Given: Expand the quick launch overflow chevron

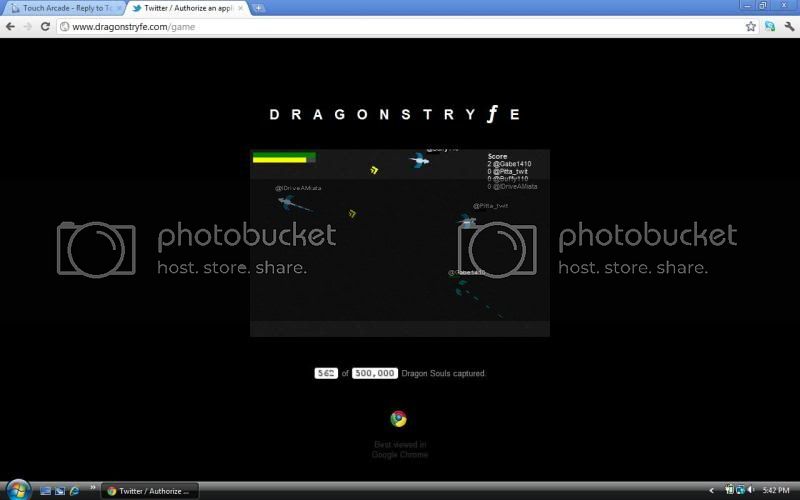Looking at the screenshot, I should [x=93, y=488].
